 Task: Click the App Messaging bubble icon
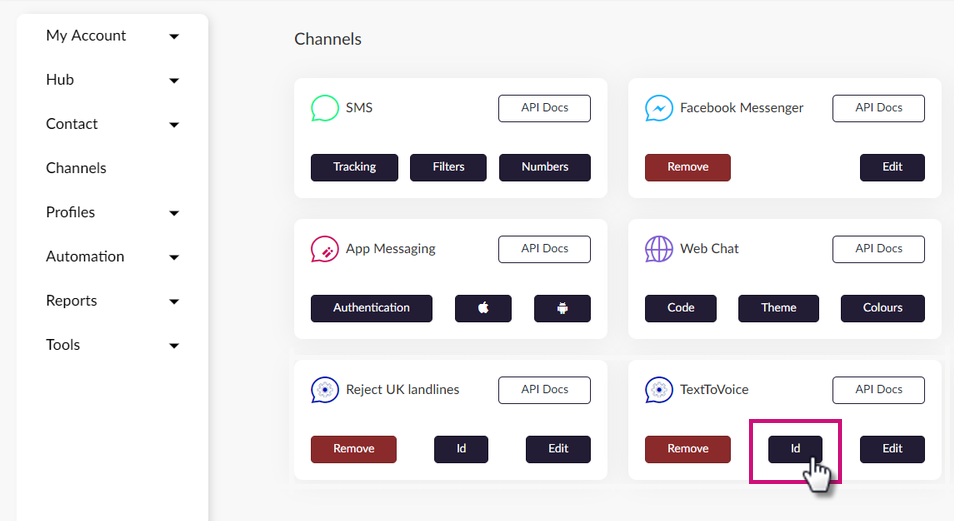tap(325, 249)
